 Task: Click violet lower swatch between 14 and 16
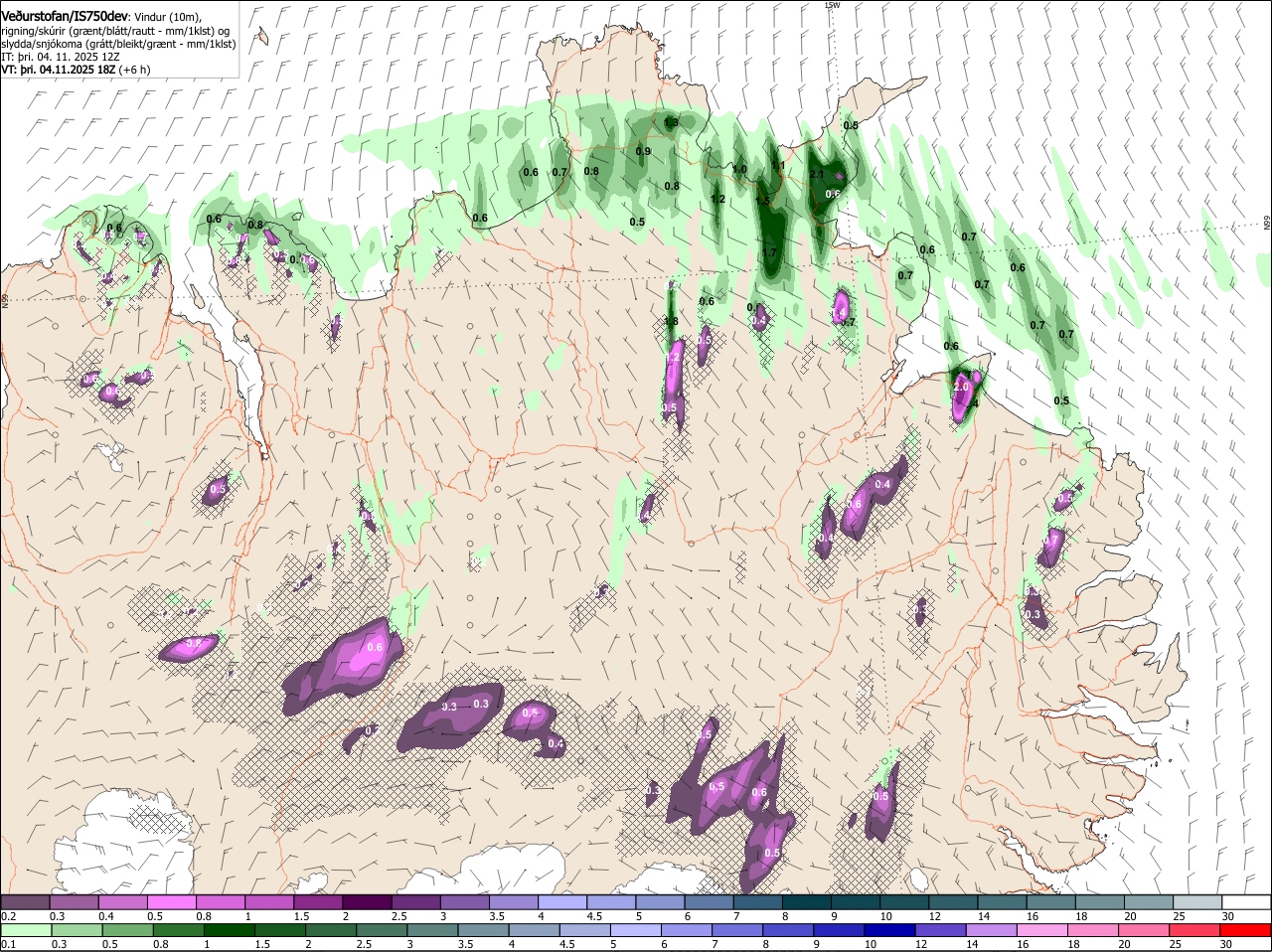tap(993, 930)
